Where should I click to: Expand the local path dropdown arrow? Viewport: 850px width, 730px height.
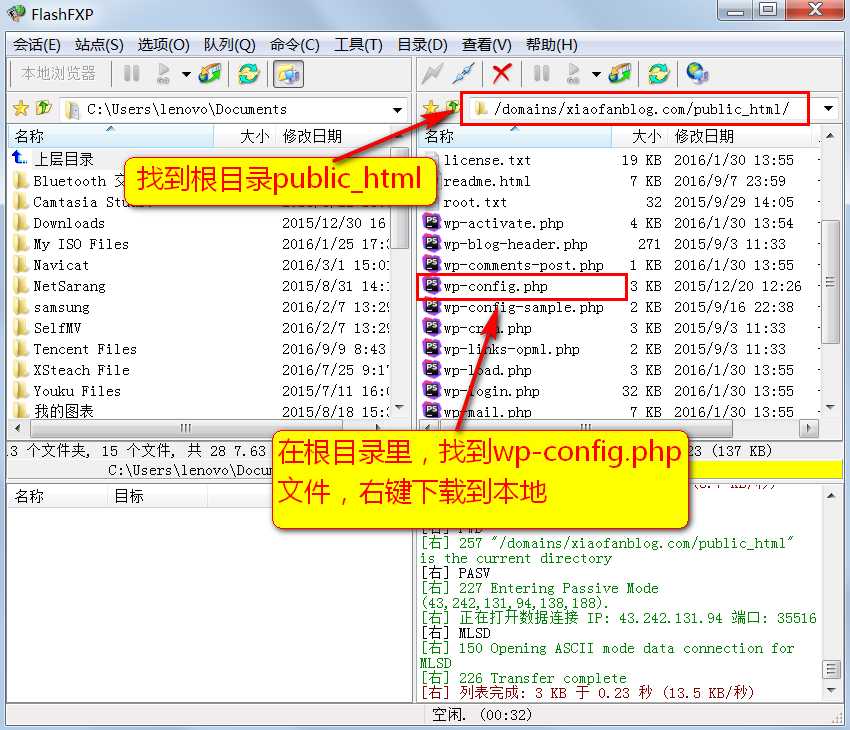pos(397,110)
